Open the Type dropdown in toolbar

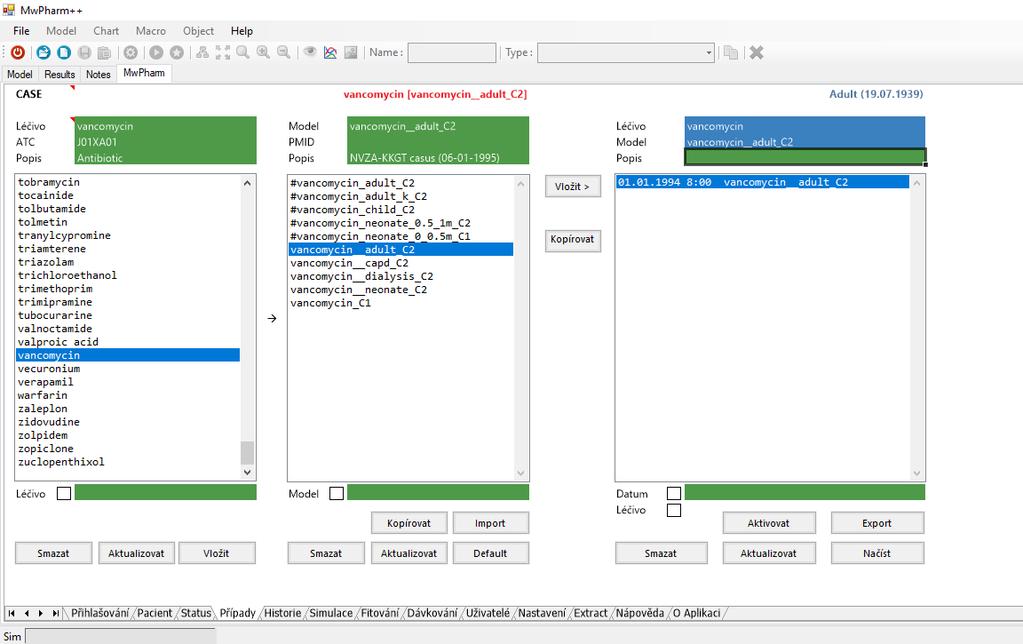pos(709,53)
